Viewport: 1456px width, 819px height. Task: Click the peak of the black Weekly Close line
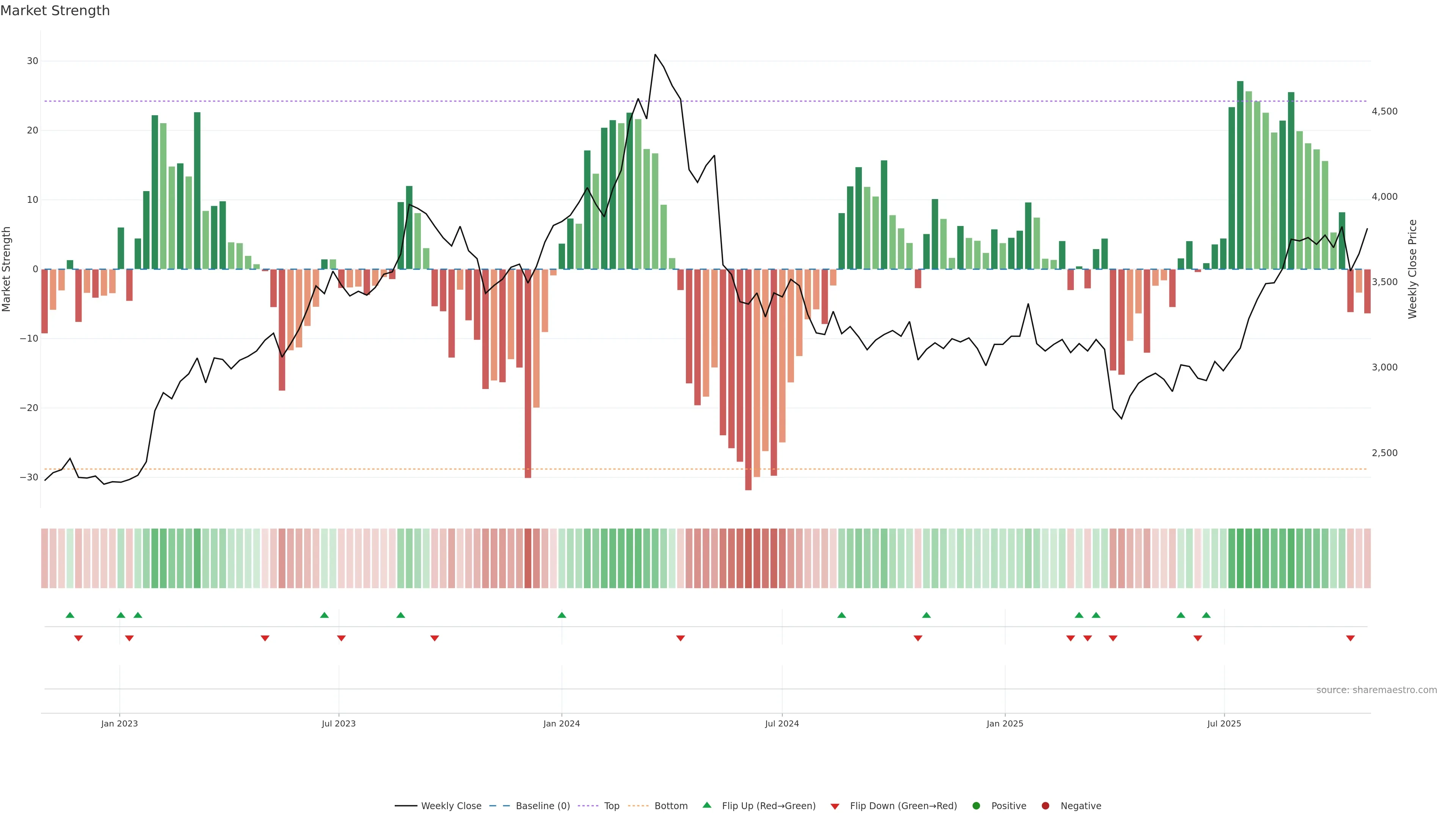tap(655, 55)
